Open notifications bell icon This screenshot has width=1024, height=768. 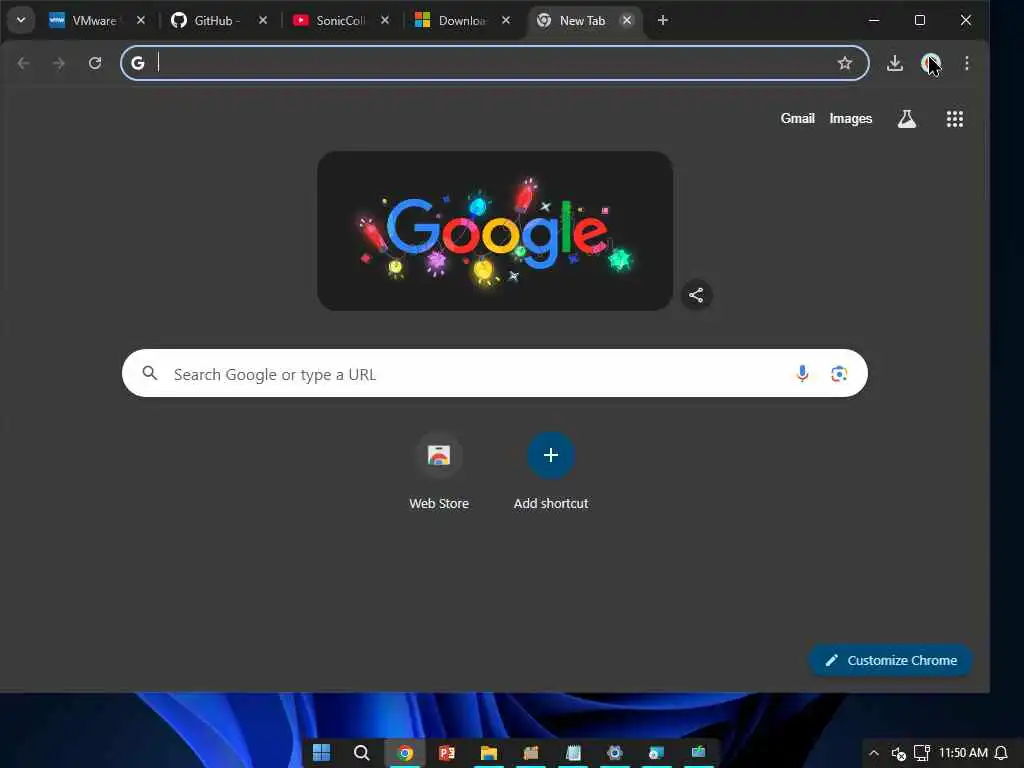[1000, 753]
